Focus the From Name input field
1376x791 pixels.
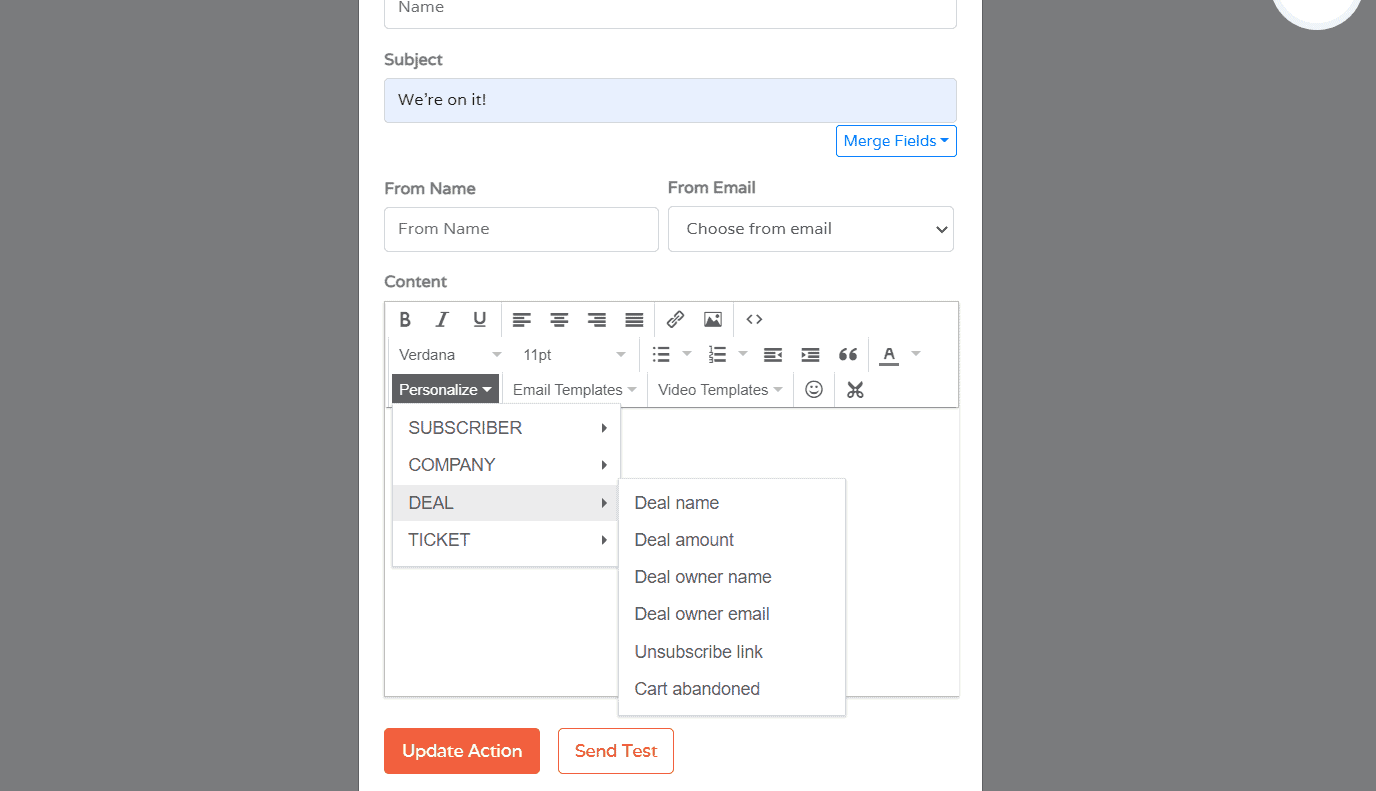point(521,229)
